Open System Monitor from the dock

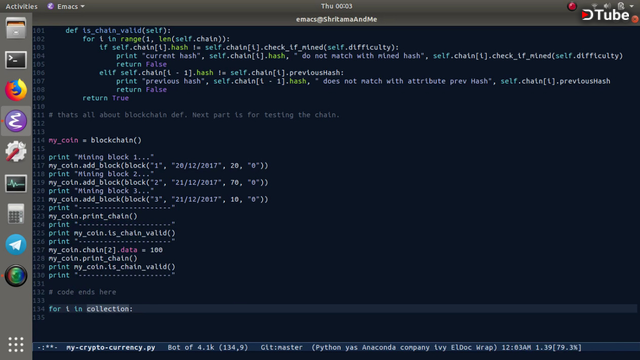16,183
